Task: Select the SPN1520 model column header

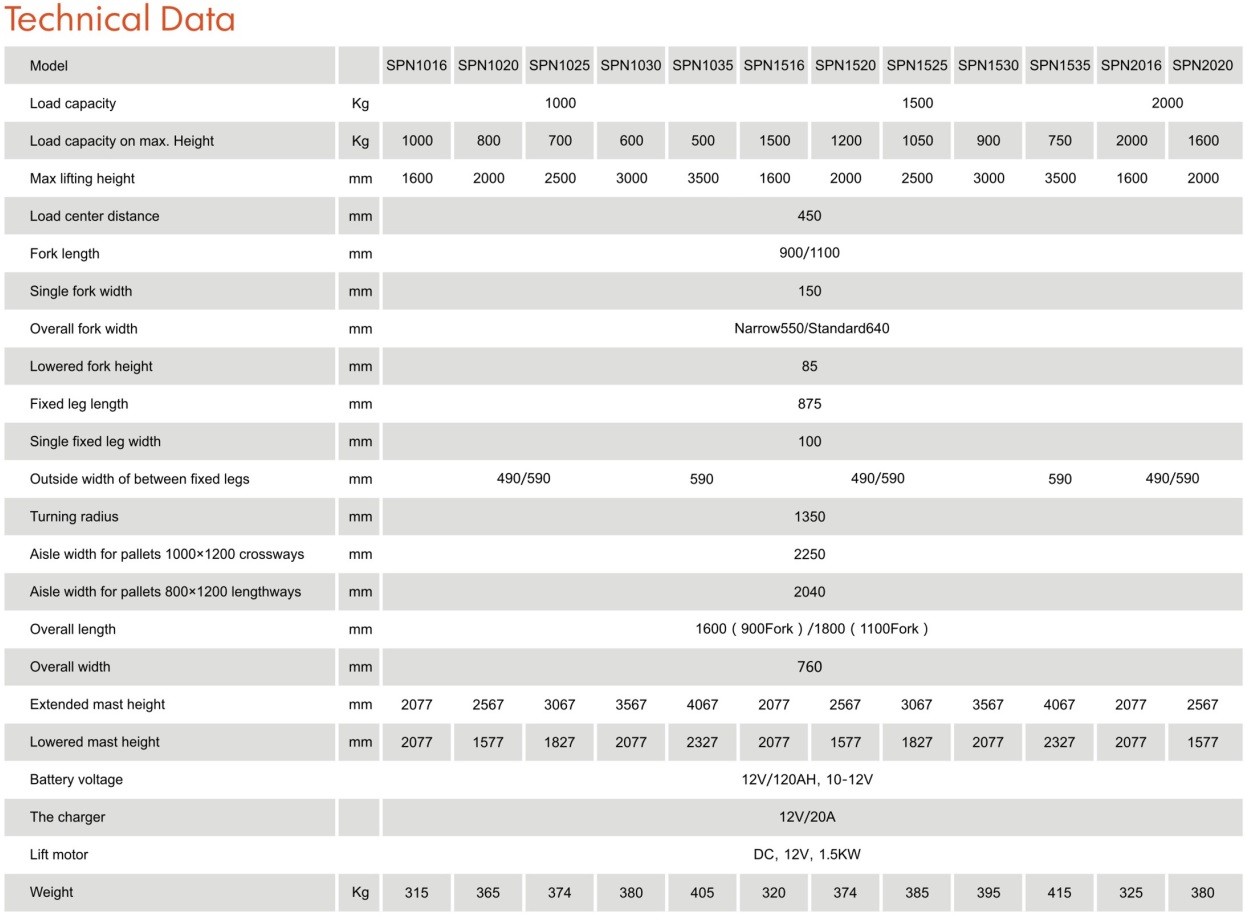Action: 845,66
